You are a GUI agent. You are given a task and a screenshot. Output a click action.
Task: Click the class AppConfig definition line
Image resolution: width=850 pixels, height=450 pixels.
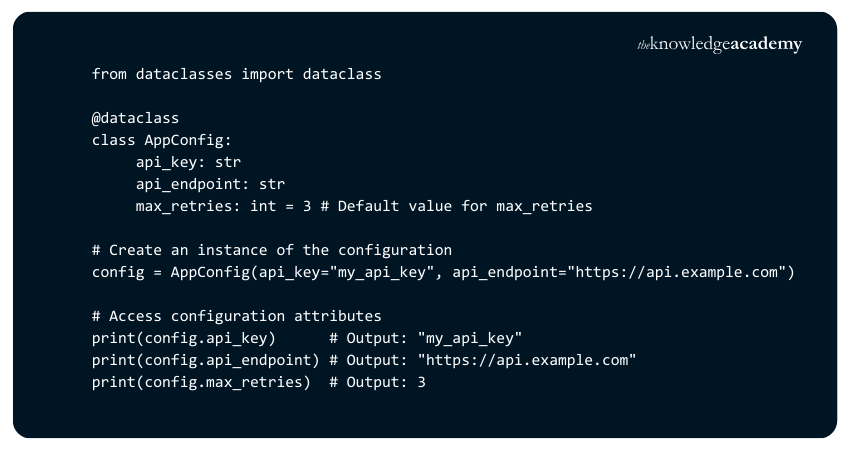click(162, 140)
